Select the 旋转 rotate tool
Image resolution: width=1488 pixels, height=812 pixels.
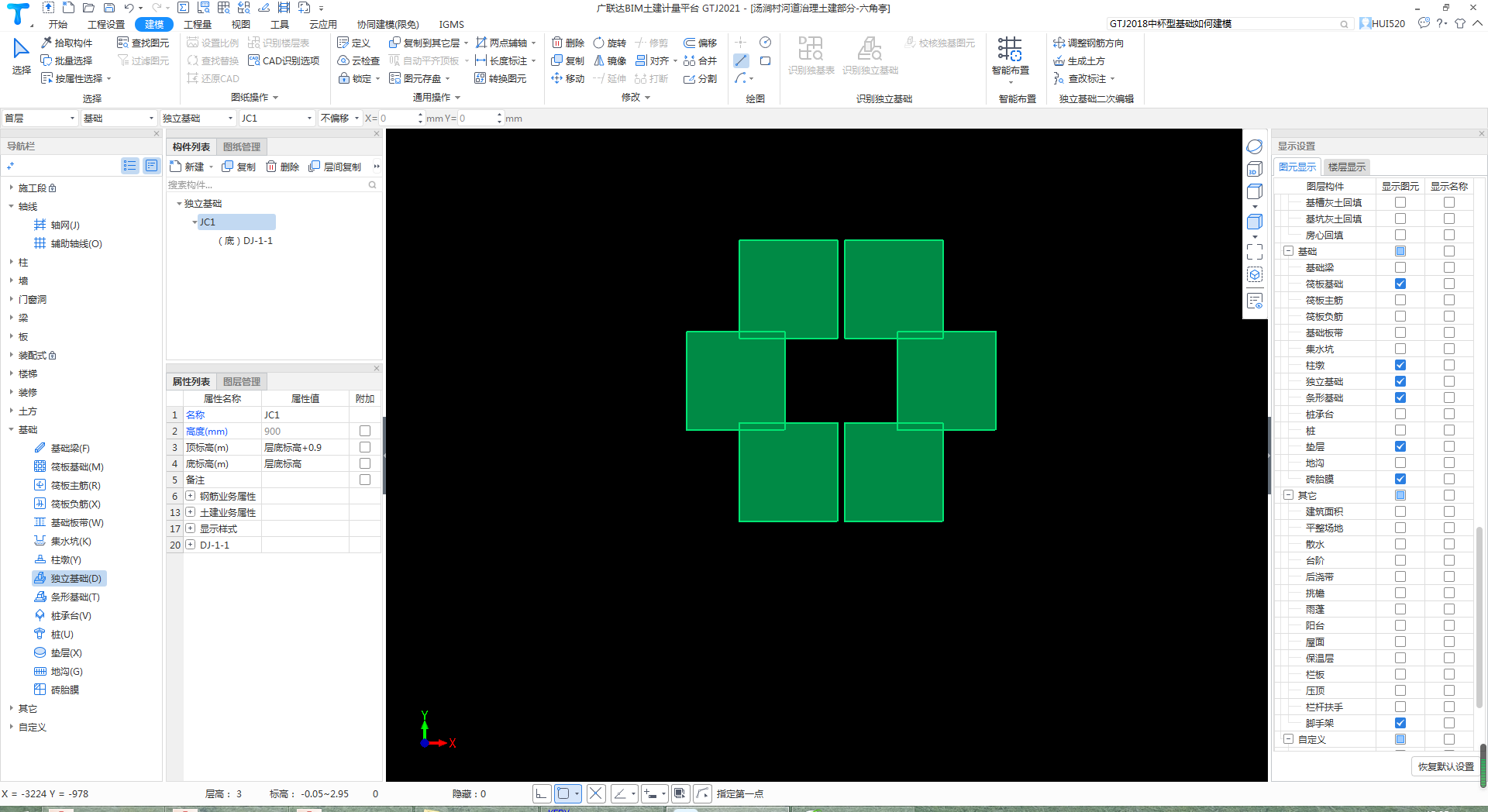(x=610, y=43)
